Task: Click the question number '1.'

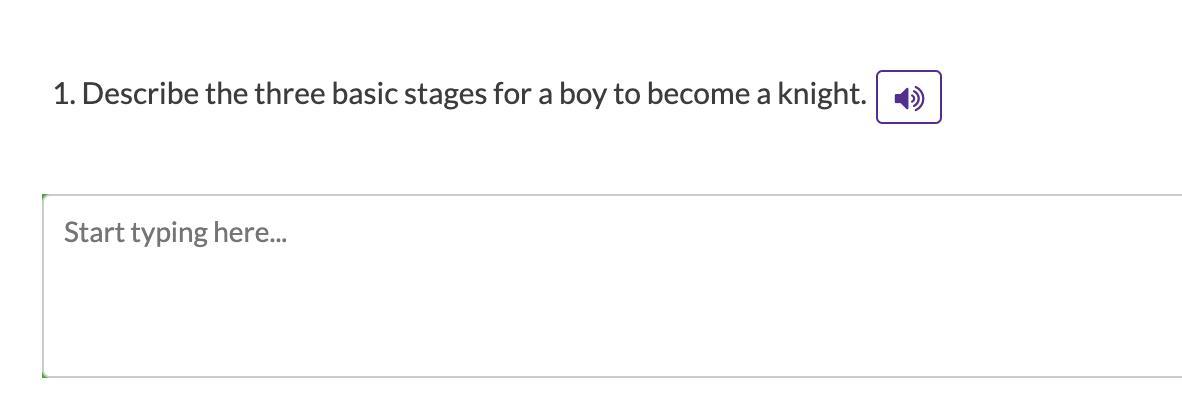Action: (63, 96)
